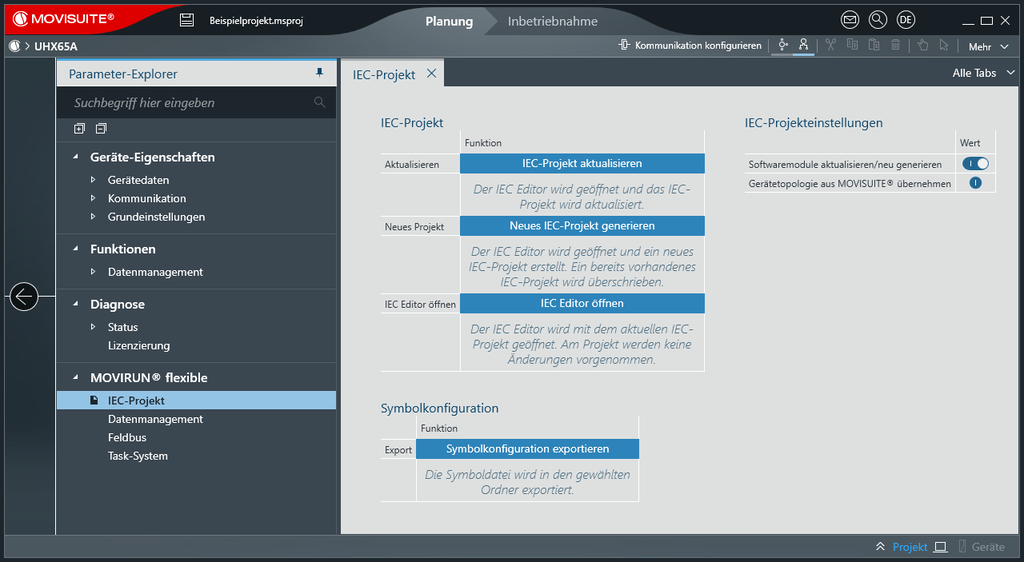Open the Mehr dropdown menu

click(x=988, y=46)
